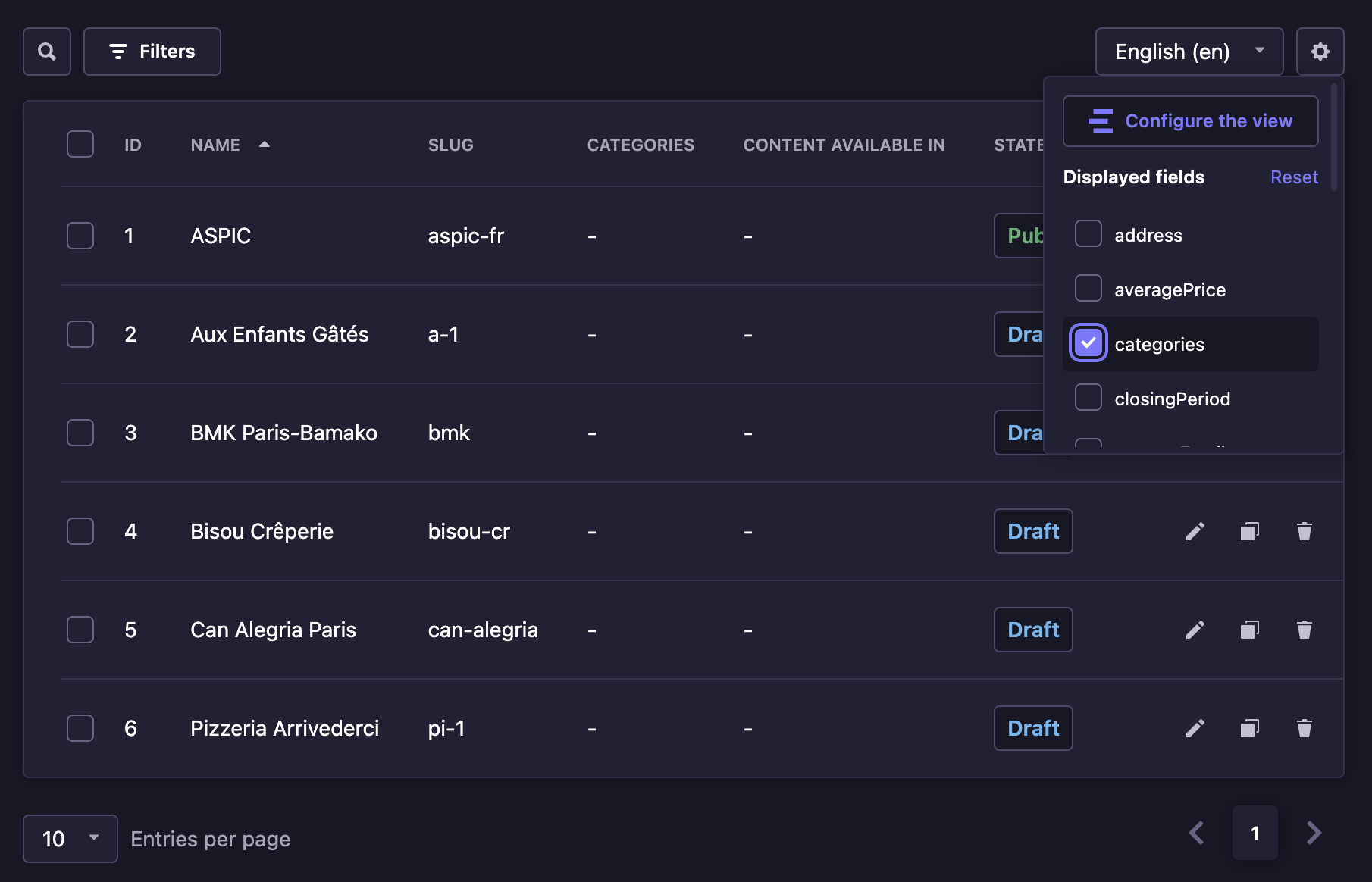Uncheck the categories displayed field
1372x882 pixels.
click(x=1088, y=343)
